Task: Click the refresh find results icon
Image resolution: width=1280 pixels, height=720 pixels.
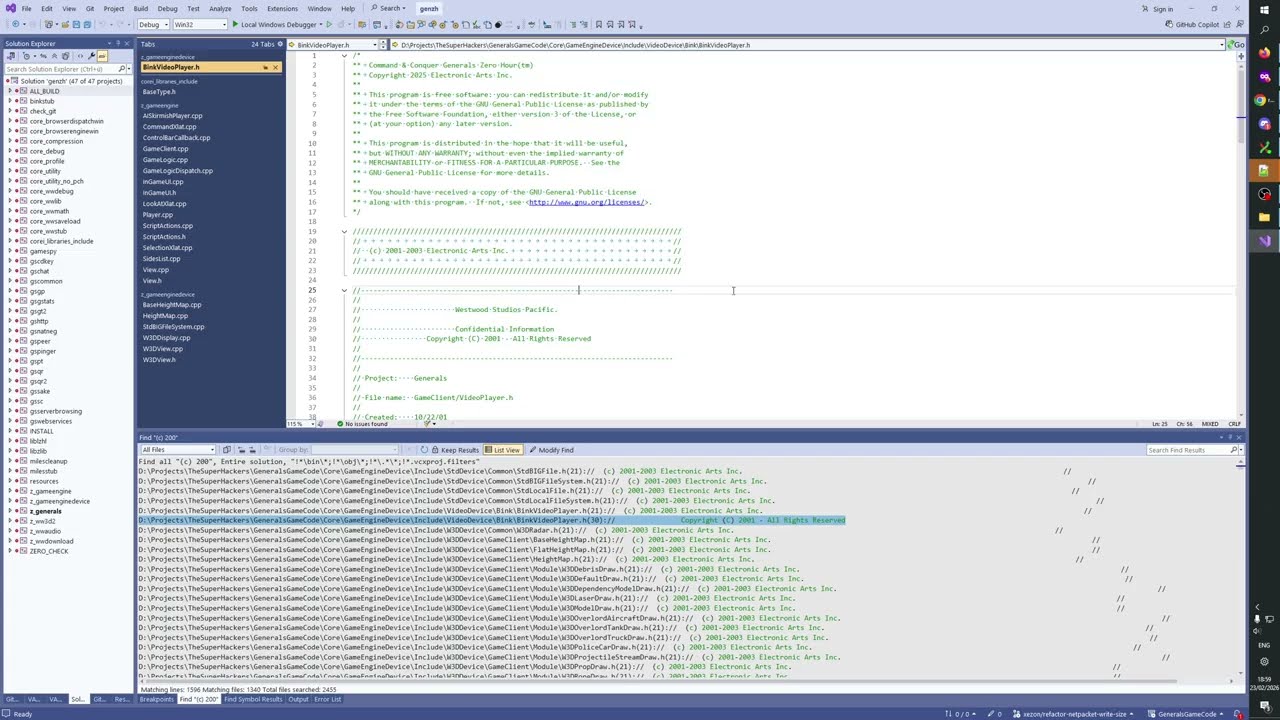Action: point(424,450)
